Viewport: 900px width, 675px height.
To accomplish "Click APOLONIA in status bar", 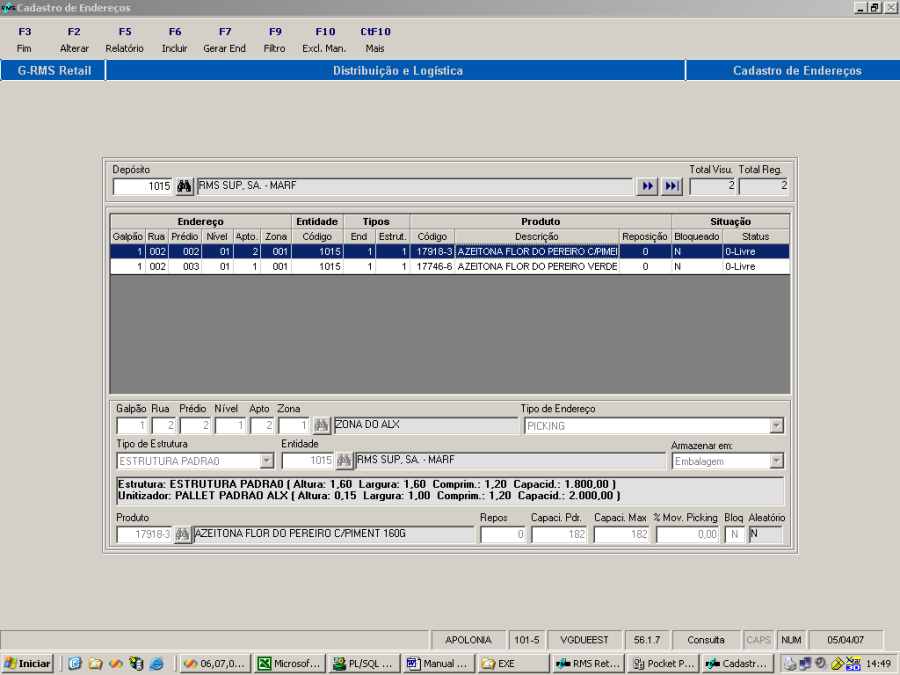I will coord(468,639).
